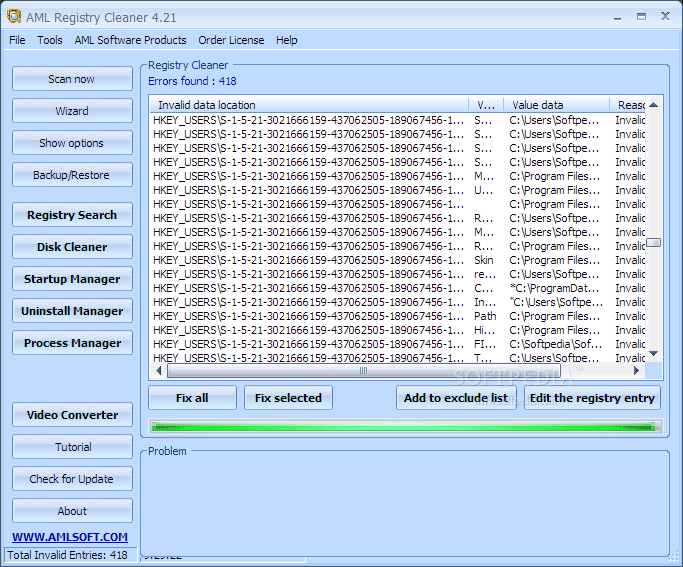Image resolution: width=683 pixels, height=567 pixels.
Task: Click Show options button
Action: pyautogui.click(x=72, y=143)
